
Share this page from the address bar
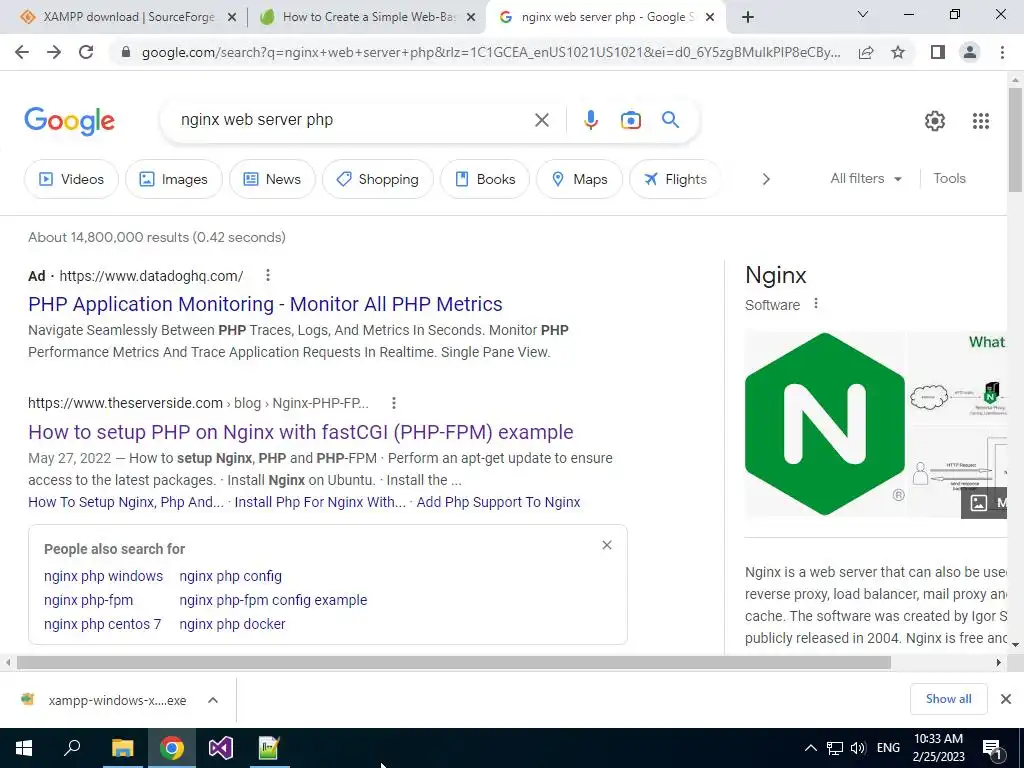click(x=866, y=52)
